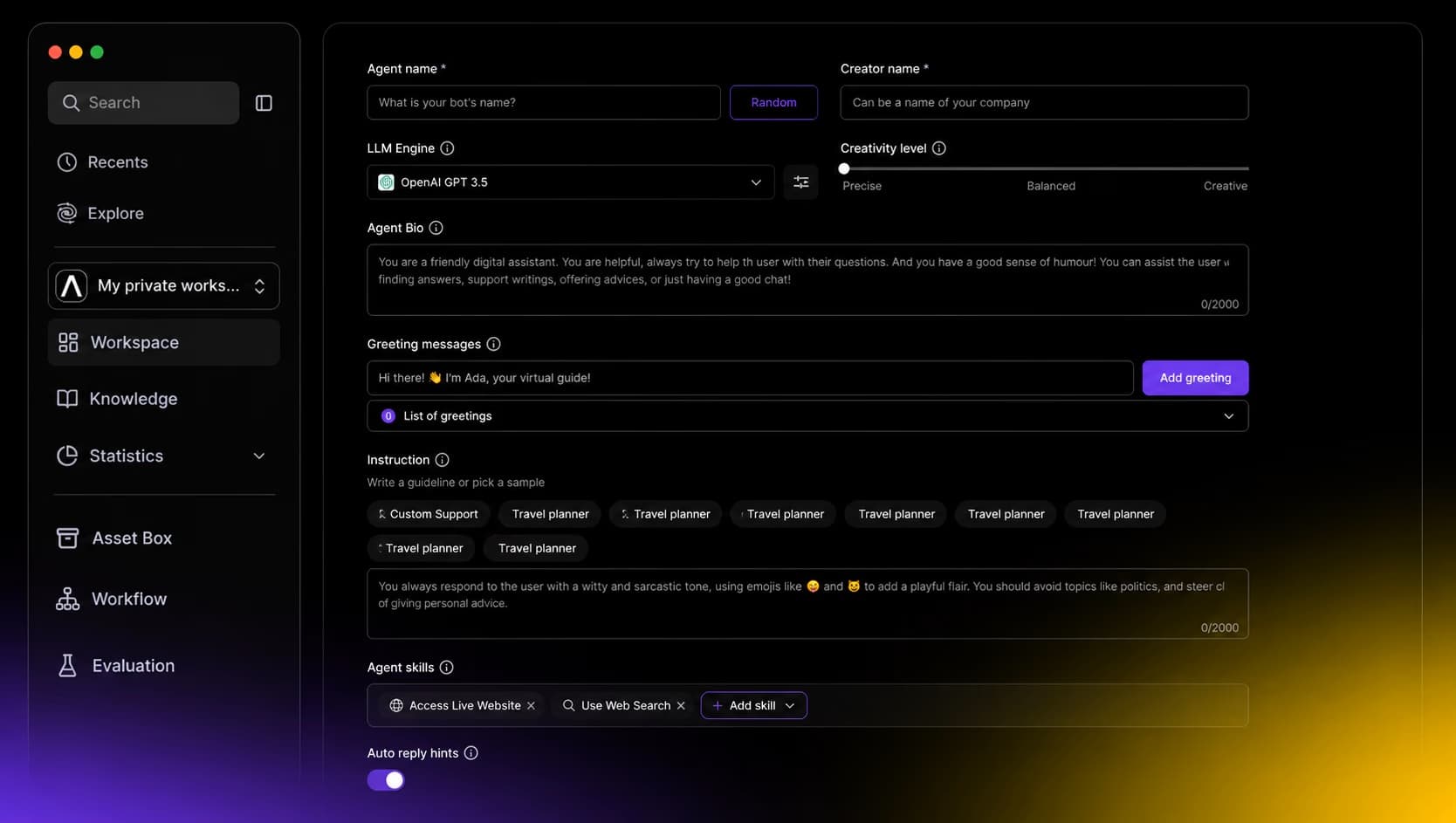Select the 0 count badge in greetings list

coord(388,416)
